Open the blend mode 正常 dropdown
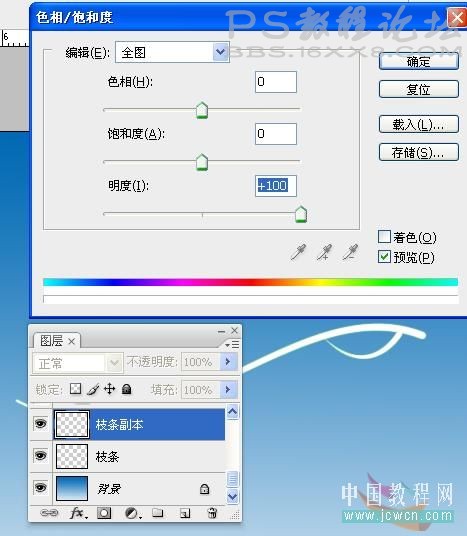The height and width of the screenshot is (536, 467). (x=78, y=363)
